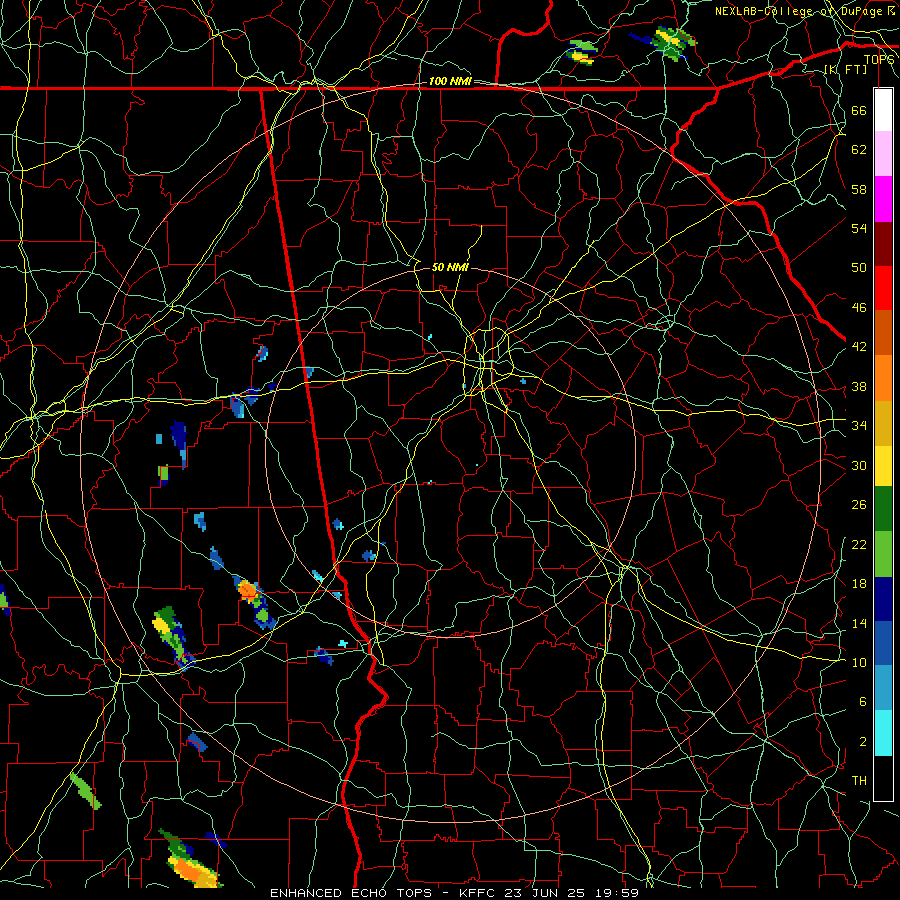
Task: Click the 22 legend number
Action: [x=859, y=544]
